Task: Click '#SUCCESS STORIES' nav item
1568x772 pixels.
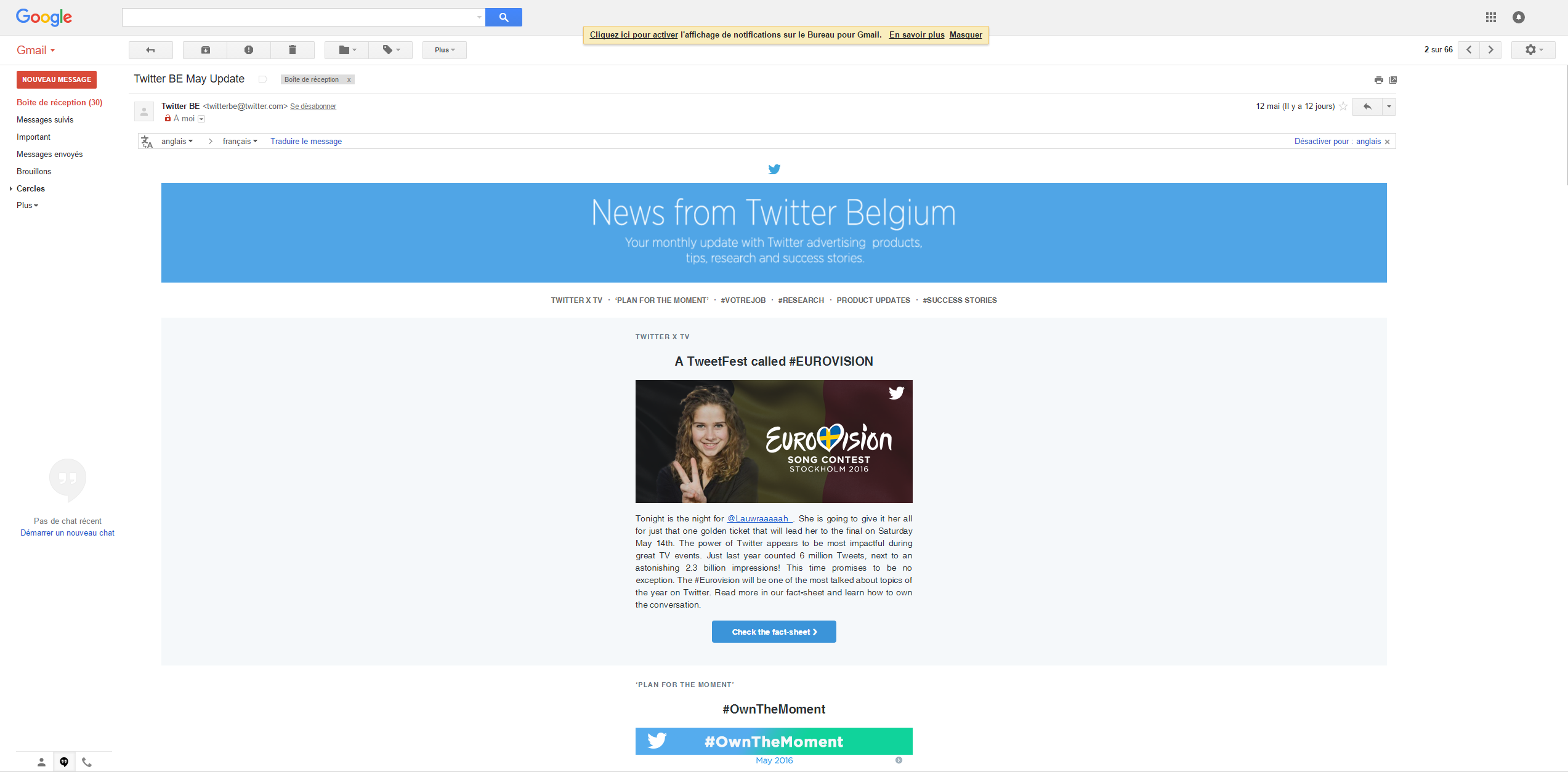Action: click(960, 300)
